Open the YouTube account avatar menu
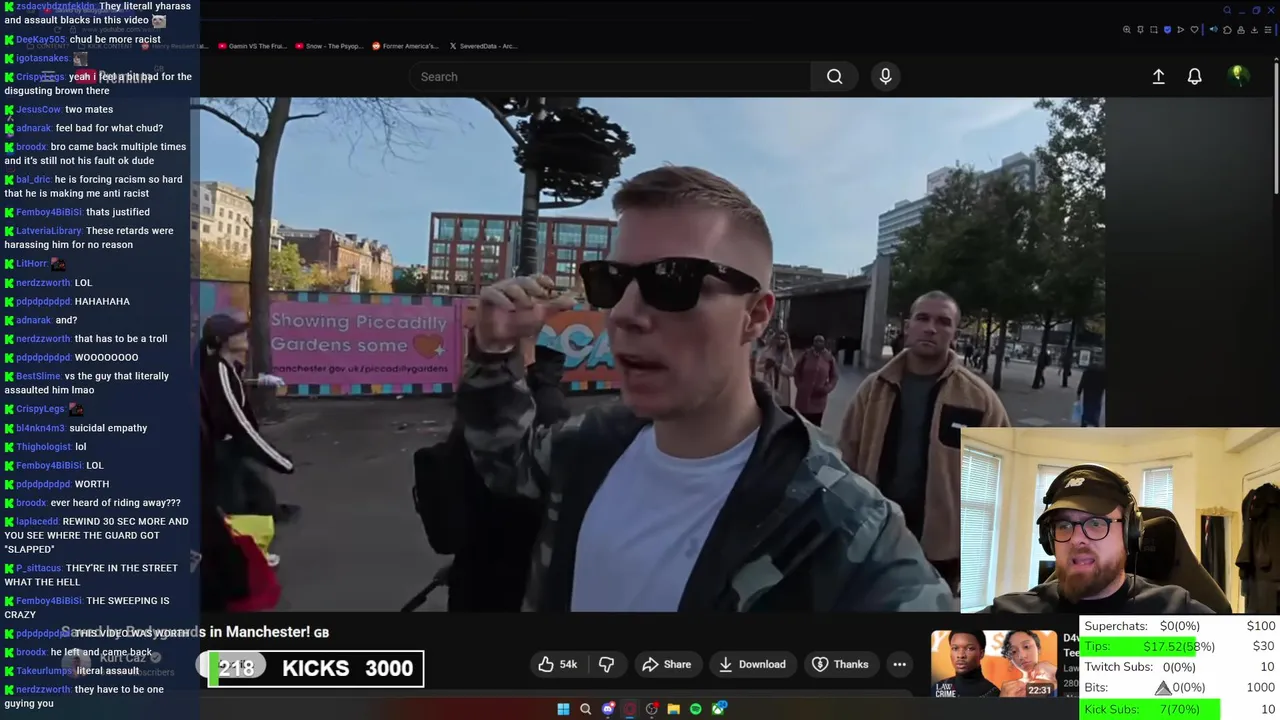This screenshot has width=1280, height=720. coord(1238,75)
